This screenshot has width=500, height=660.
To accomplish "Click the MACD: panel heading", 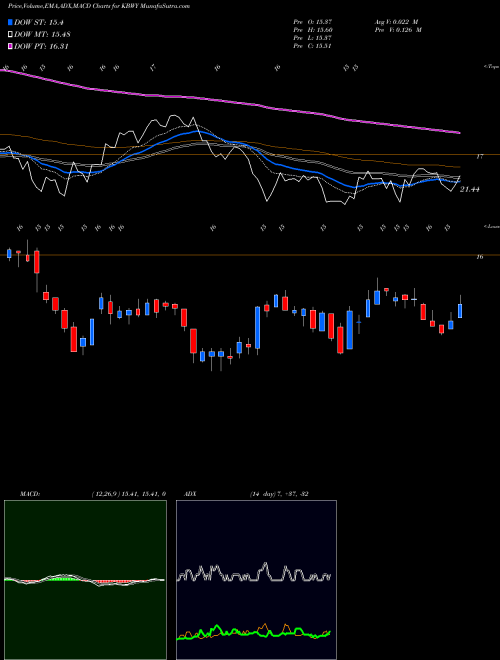I will click(30, 494).
